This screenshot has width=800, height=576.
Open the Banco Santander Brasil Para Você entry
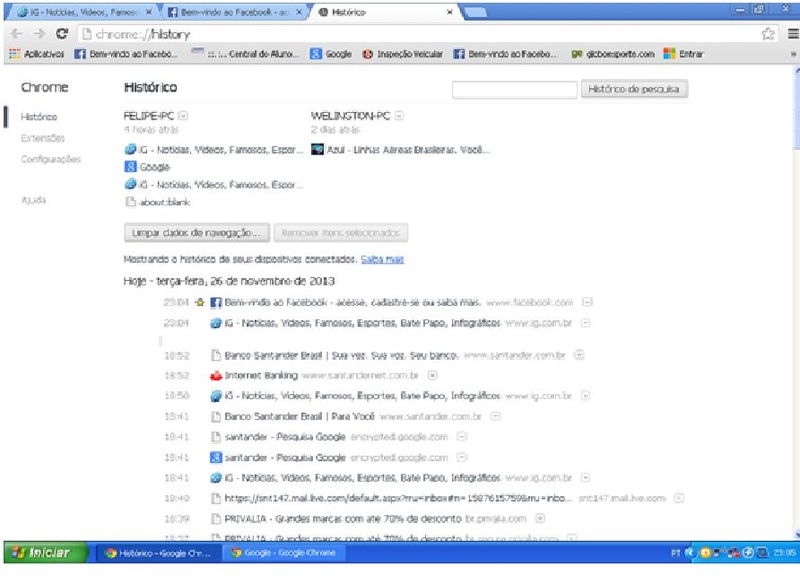tap(300, 417)
